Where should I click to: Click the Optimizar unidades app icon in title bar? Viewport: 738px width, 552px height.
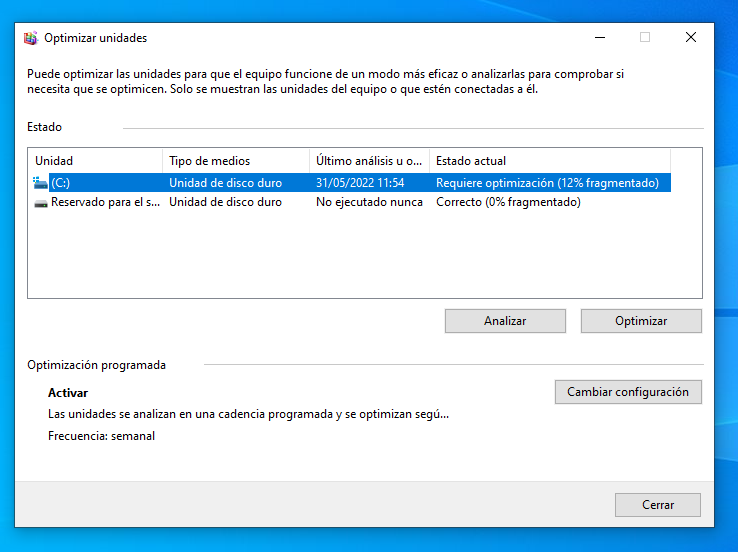(x=31, y=38)
